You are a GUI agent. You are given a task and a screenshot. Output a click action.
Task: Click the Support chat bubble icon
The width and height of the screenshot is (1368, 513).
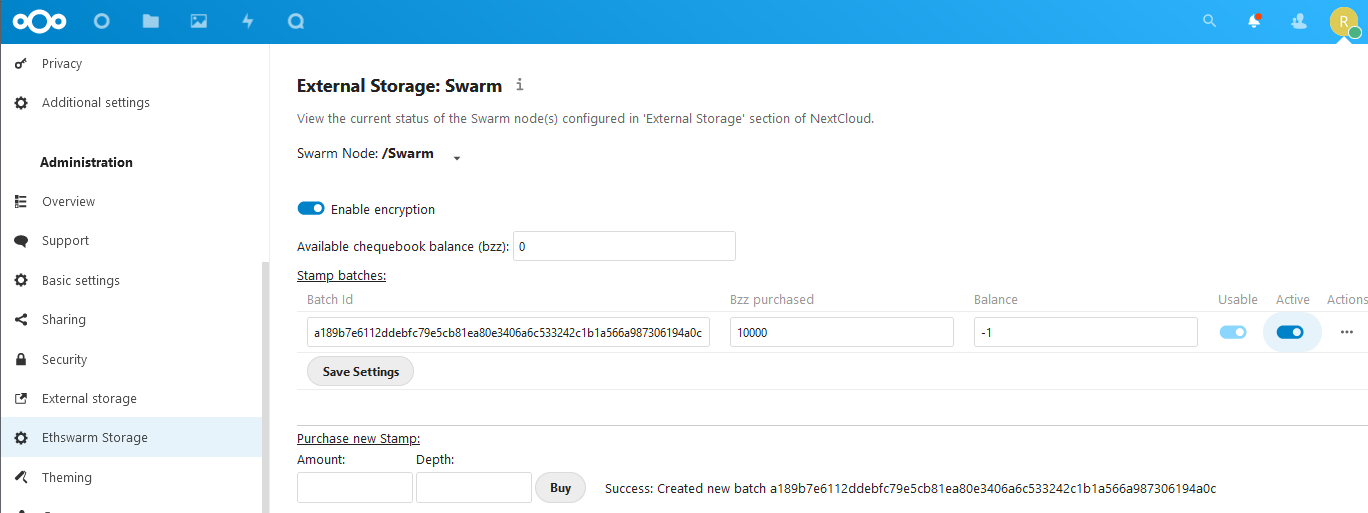coord(21,241)
